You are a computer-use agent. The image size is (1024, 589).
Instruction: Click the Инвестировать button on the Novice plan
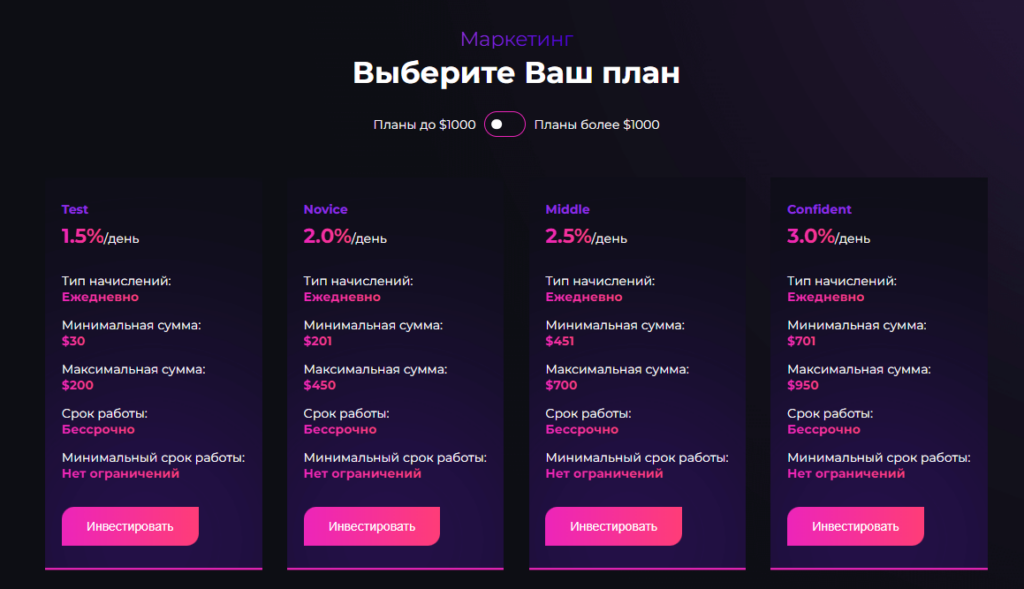(371, 525)
